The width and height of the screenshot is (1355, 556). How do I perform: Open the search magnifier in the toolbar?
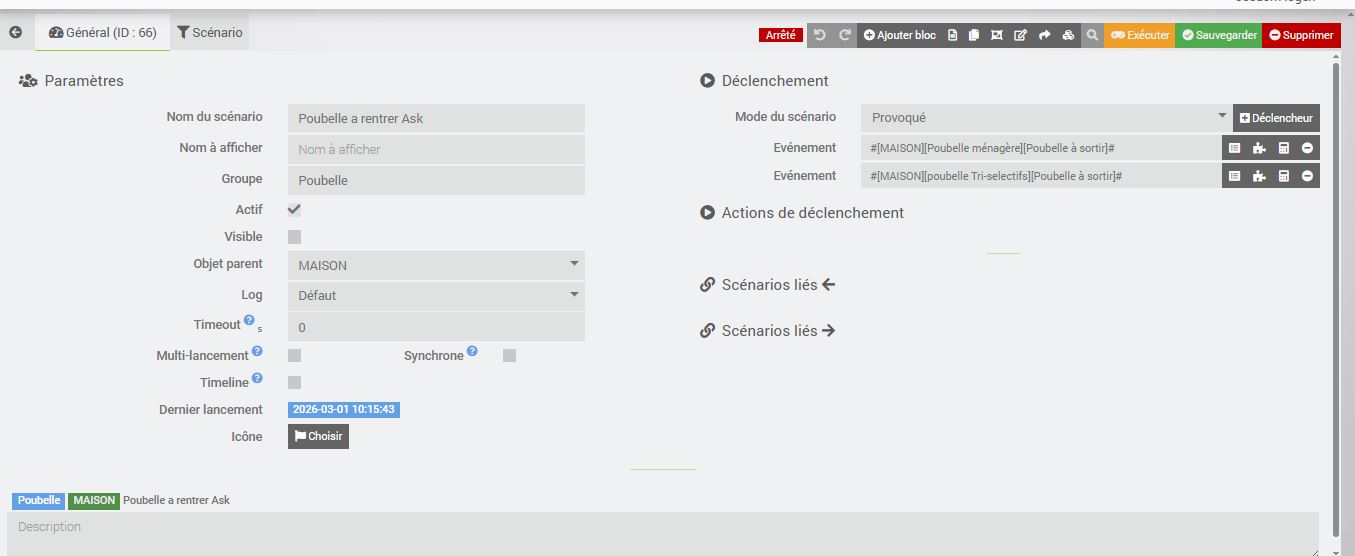point(1093,35)
